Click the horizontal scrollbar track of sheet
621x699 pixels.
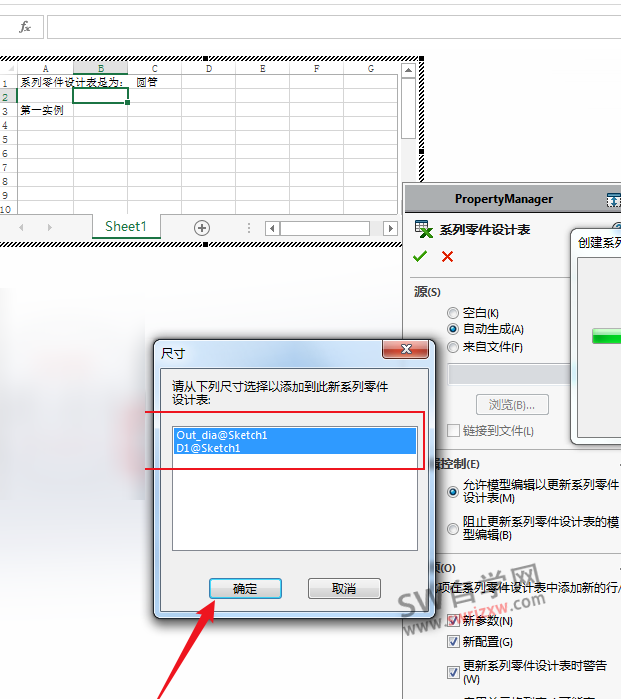pos(331,228)
